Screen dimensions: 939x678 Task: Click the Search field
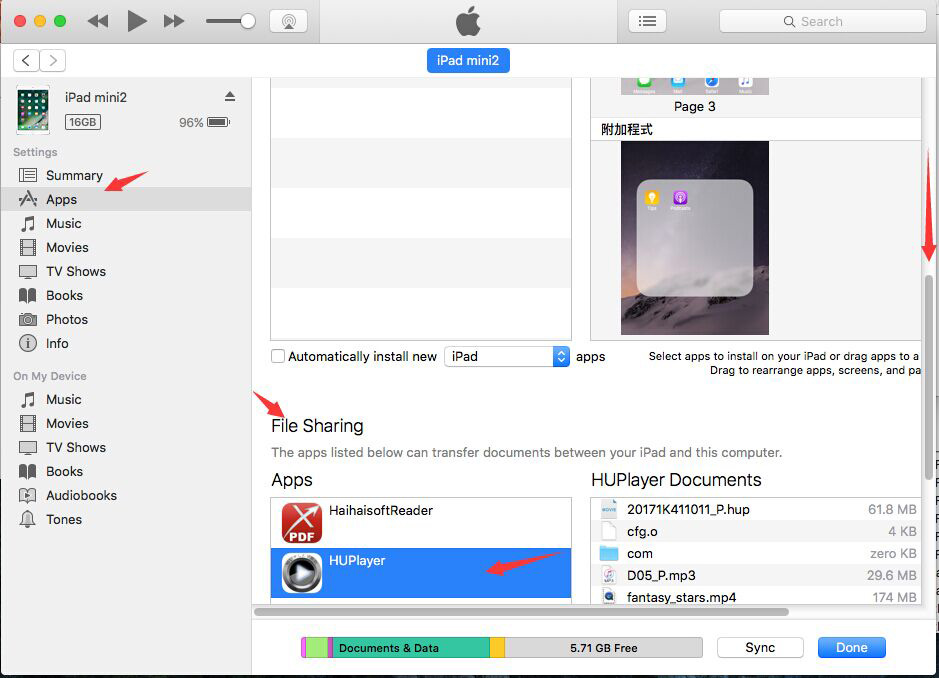(822, 22)
